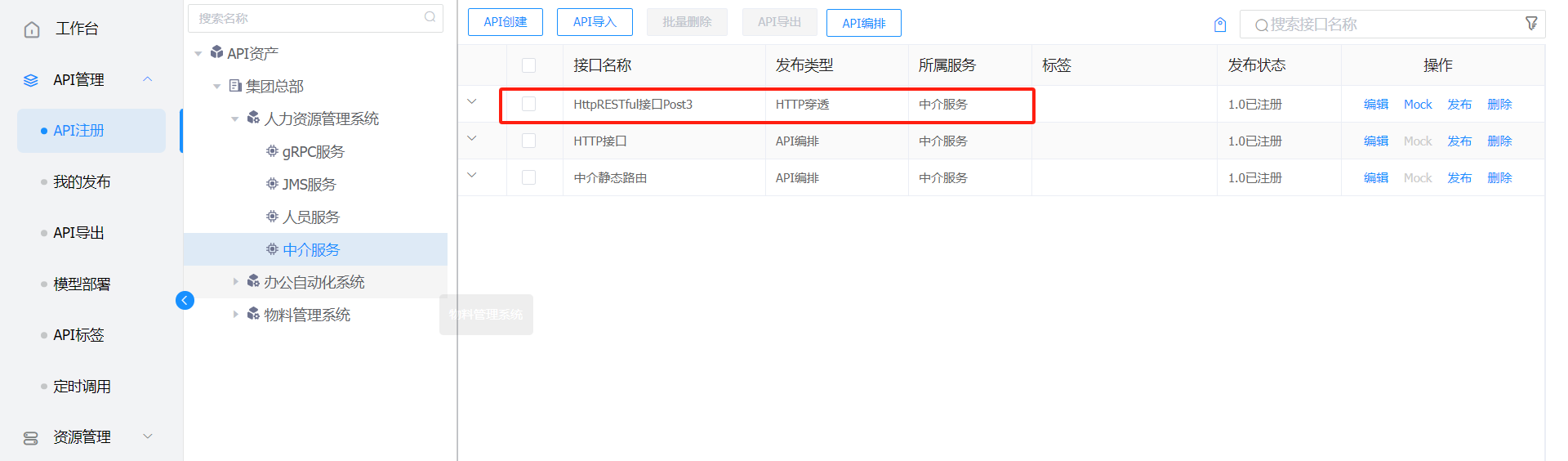Screen dimensions: 1568x461
Task: Collapse the 集团总部 tree node arrow
Action: click(217, 87)
